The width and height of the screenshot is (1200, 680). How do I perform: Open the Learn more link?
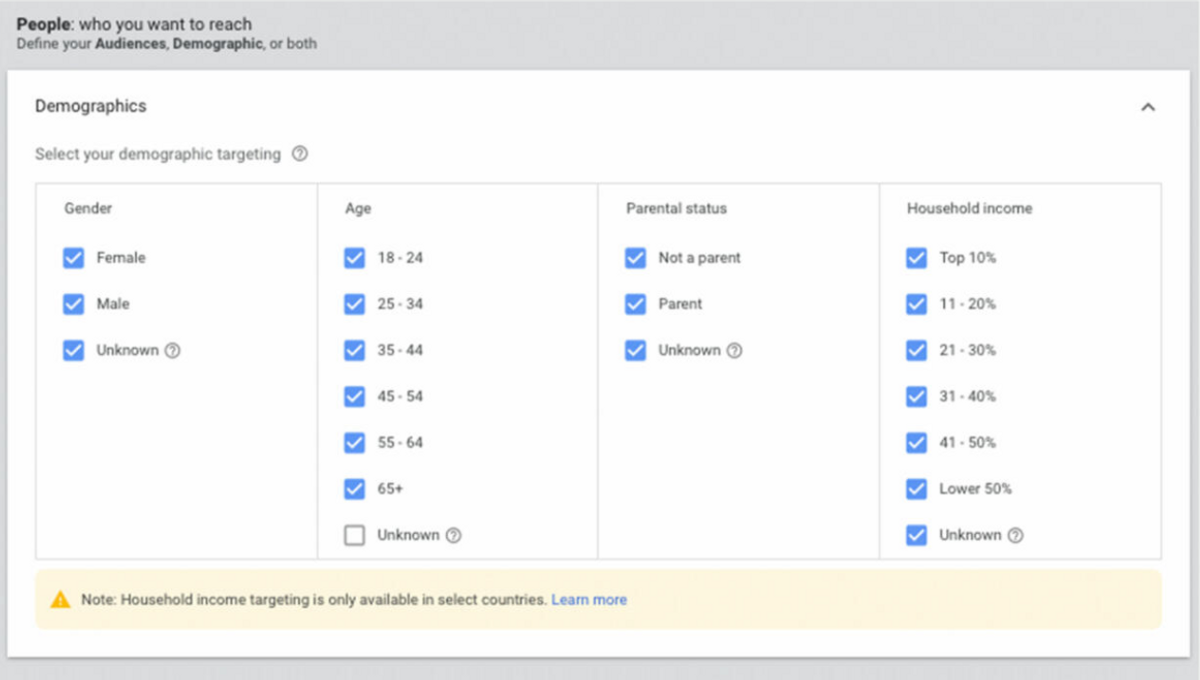click(589, 600)
